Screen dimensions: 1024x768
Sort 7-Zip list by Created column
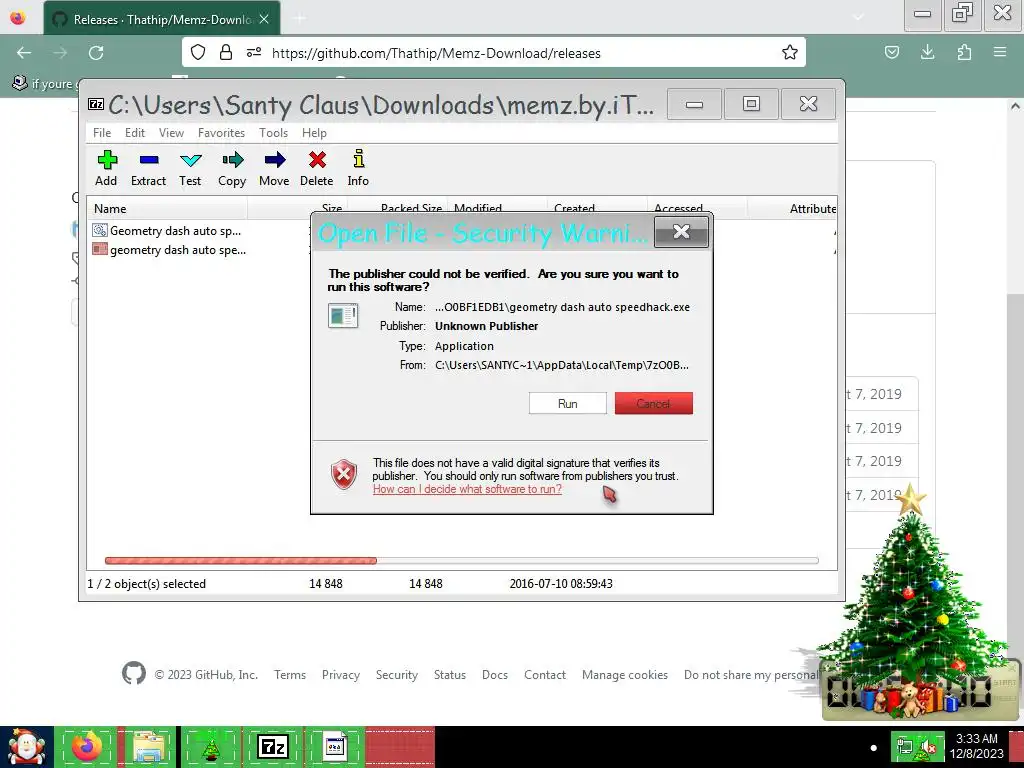[597, 206]
